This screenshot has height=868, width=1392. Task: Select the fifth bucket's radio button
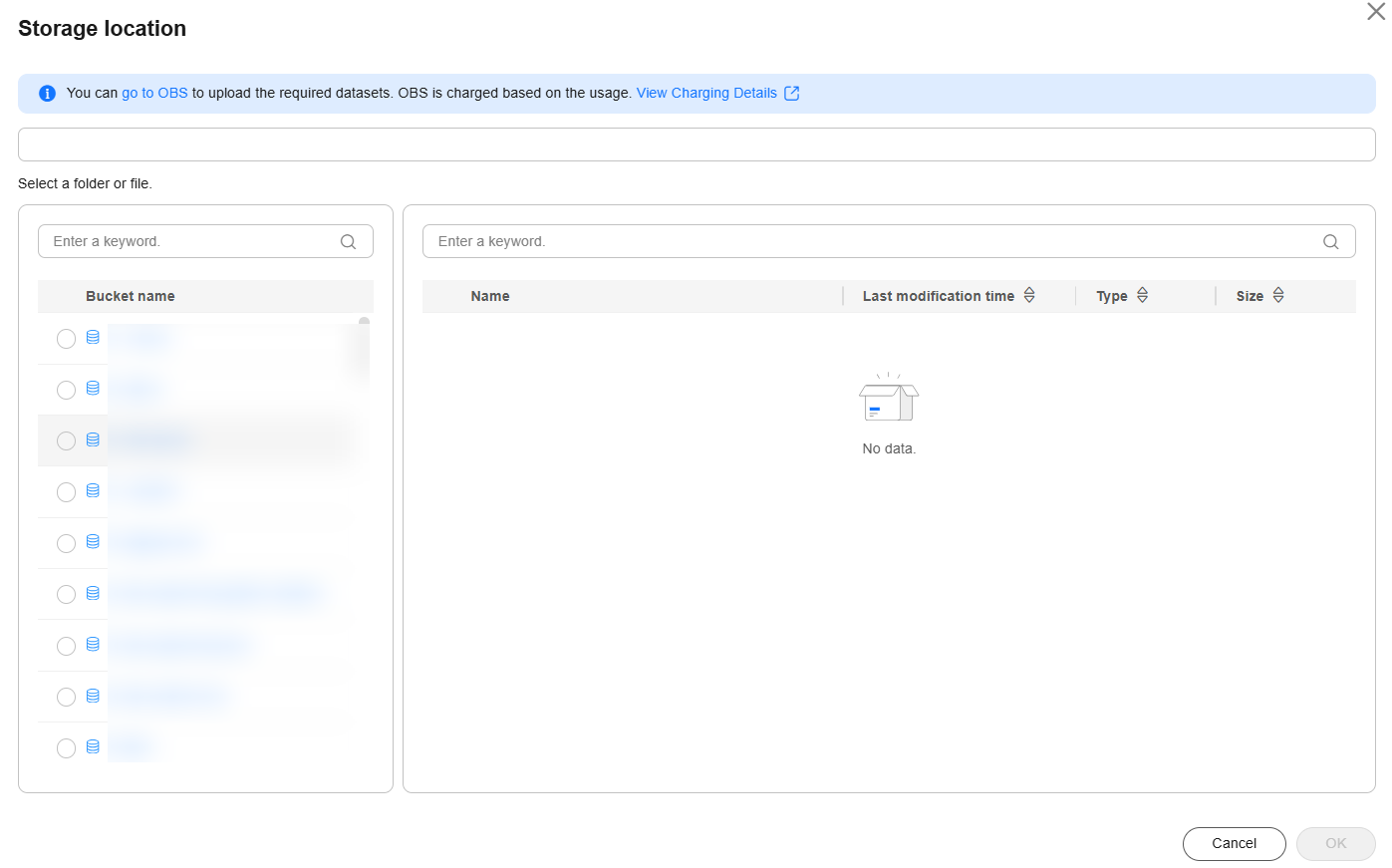tap(66, 543)
